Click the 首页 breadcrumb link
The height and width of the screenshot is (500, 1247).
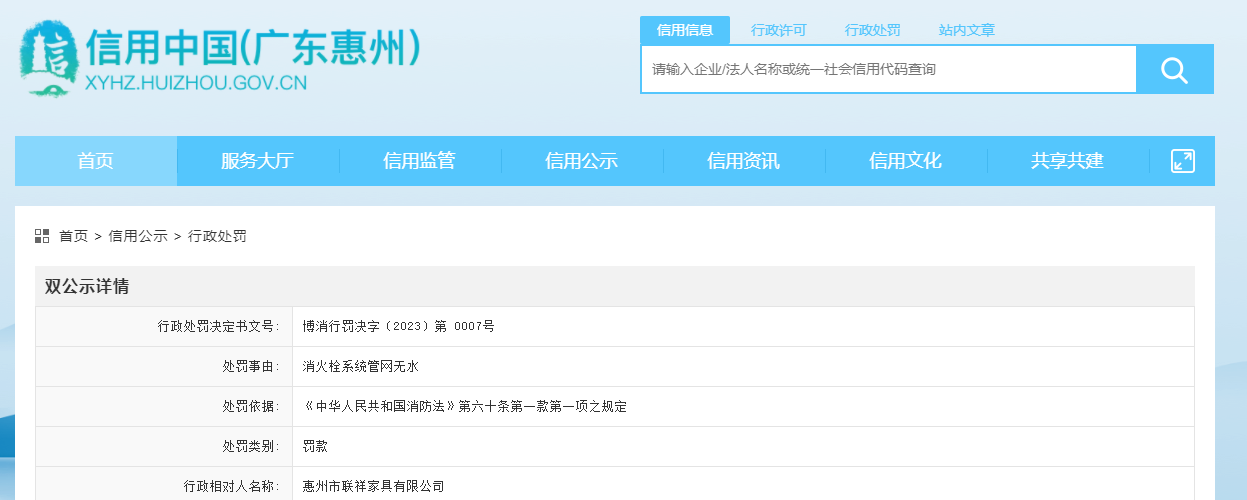73,236
